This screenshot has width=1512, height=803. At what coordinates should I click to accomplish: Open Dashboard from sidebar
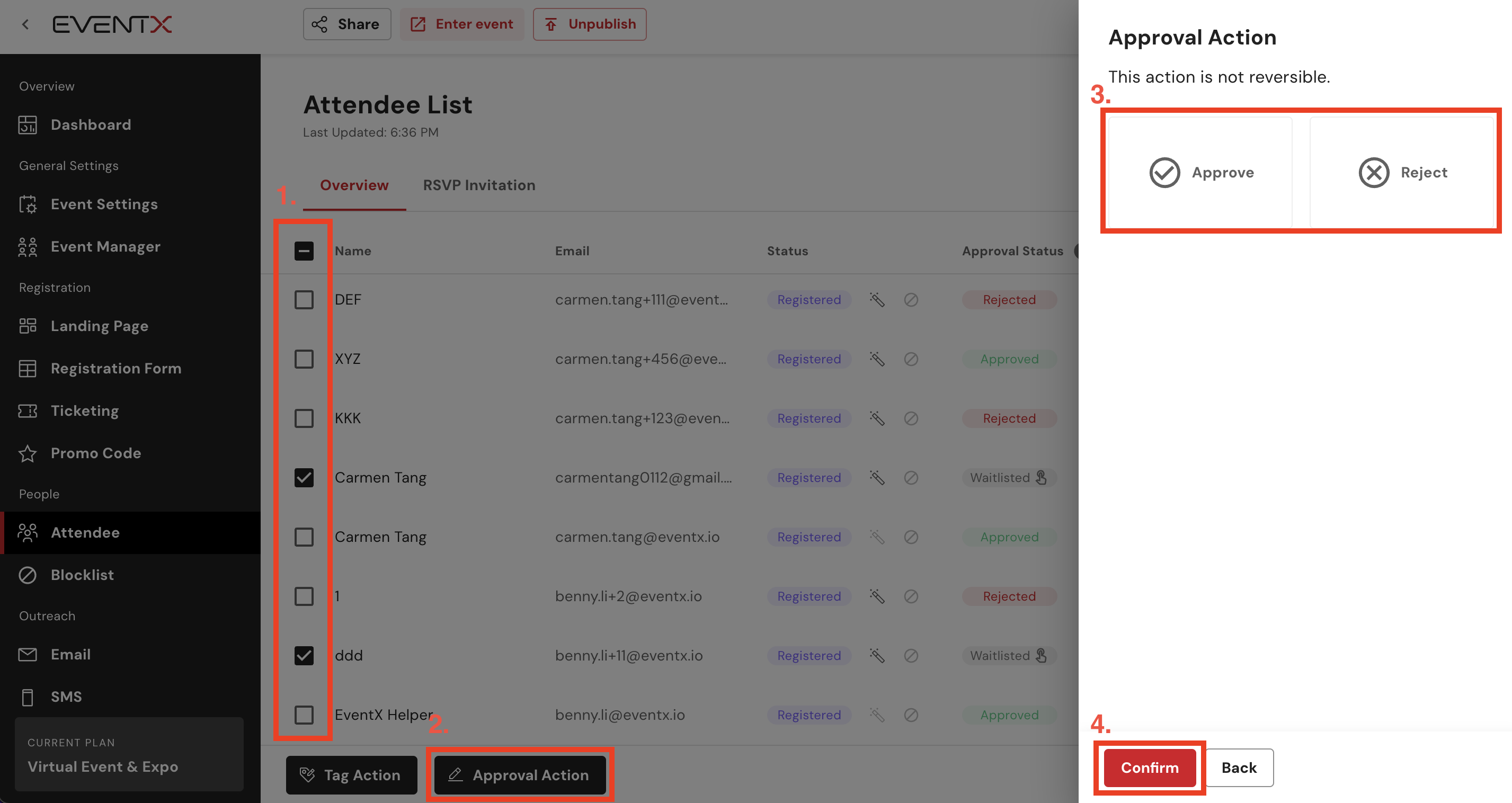130,124
